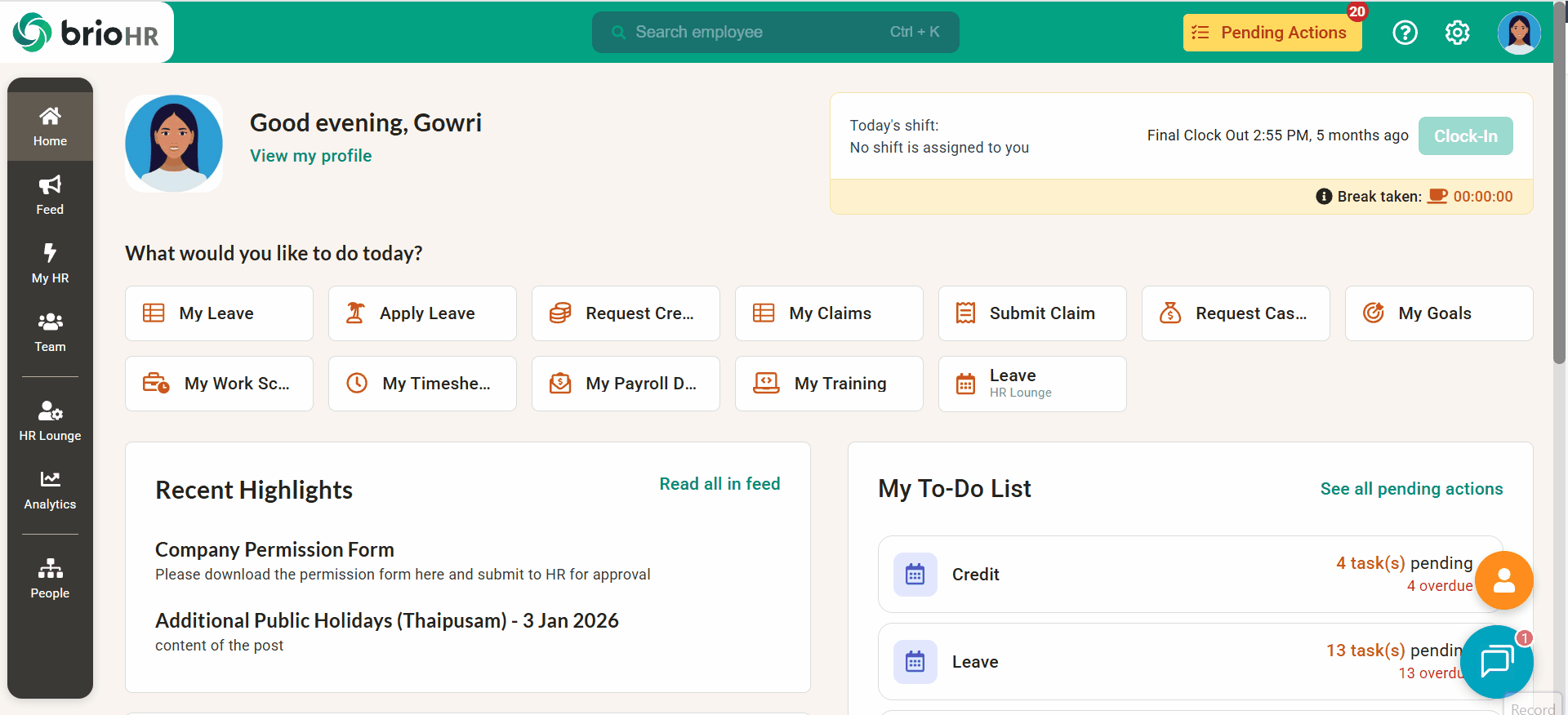1568x715 pixels.
Task: Click the Apply Leave palm tree icon
Action: (355, 313)
